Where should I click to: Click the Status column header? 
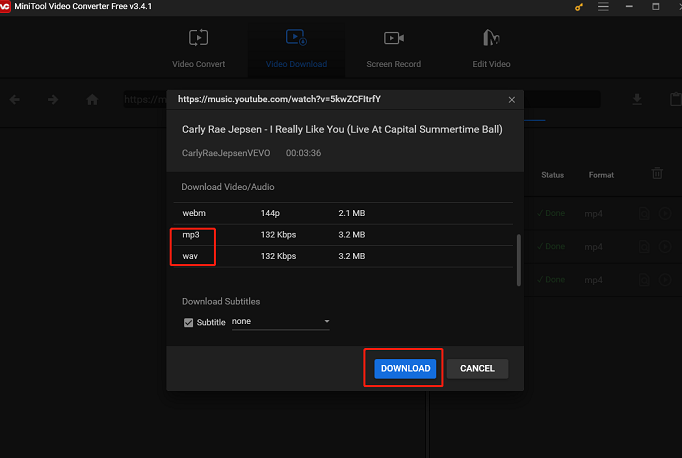(552, 175)
